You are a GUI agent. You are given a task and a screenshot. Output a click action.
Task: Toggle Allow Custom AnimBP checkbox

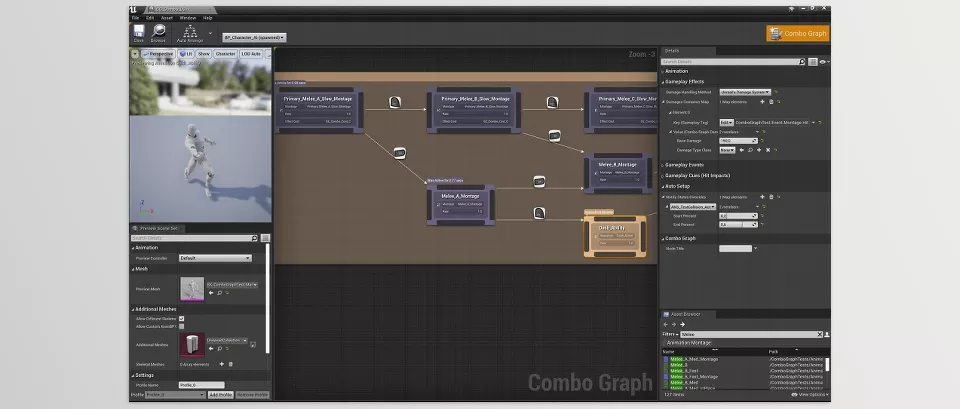(181, 327)
